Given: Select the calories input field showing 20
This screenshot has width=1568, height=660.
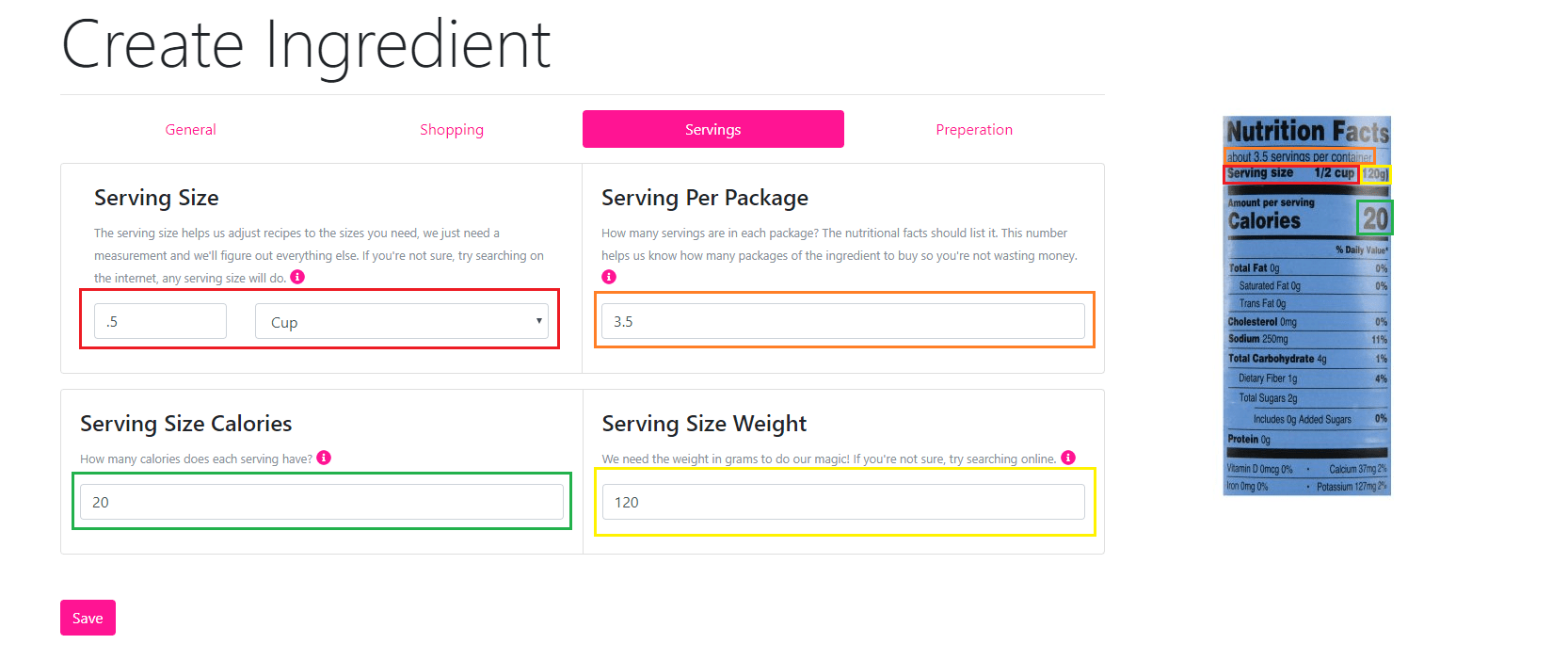Looking at the screenshot, I should 321,502.
